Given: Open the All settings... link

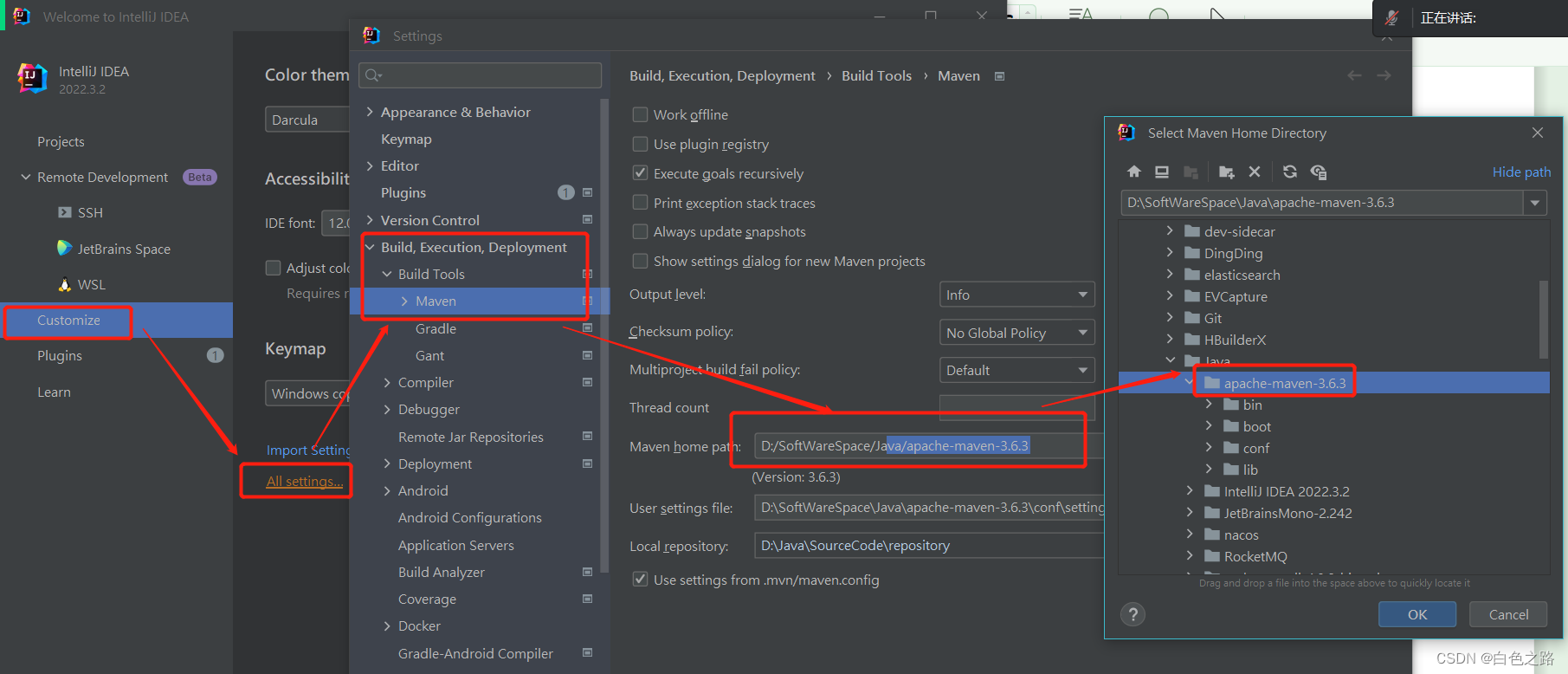Looking at the screenshot, I should point(305,482).
